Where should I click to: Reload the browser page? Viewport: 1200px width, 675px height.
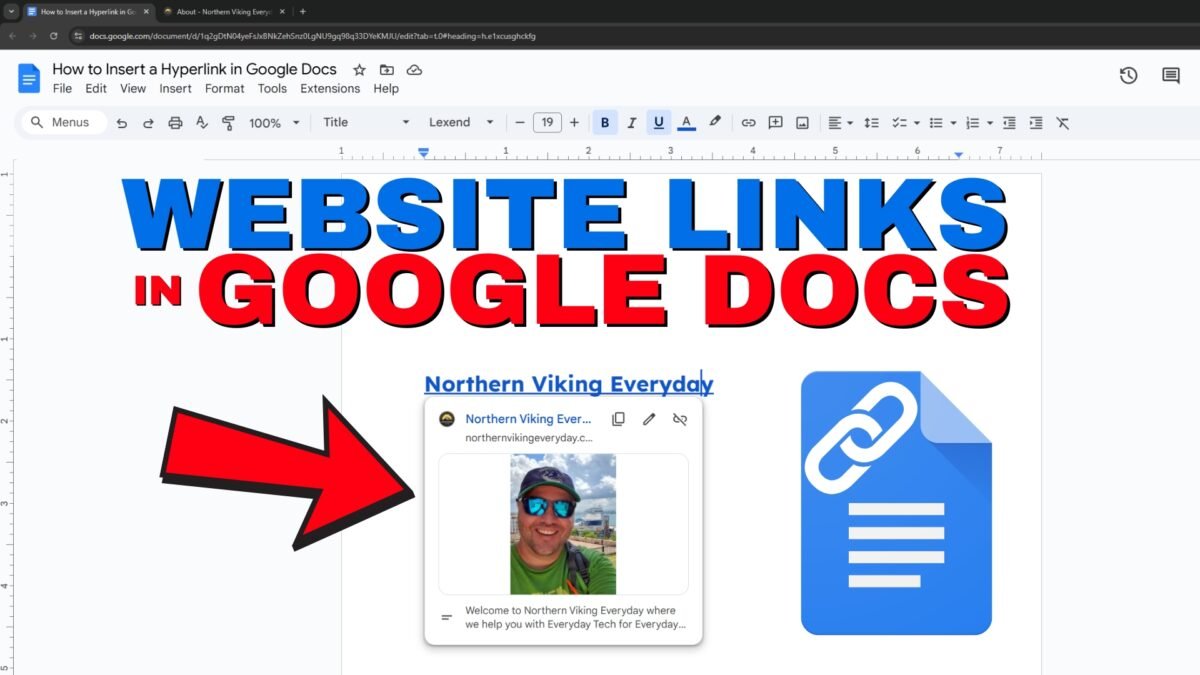[x=56, y=36]
